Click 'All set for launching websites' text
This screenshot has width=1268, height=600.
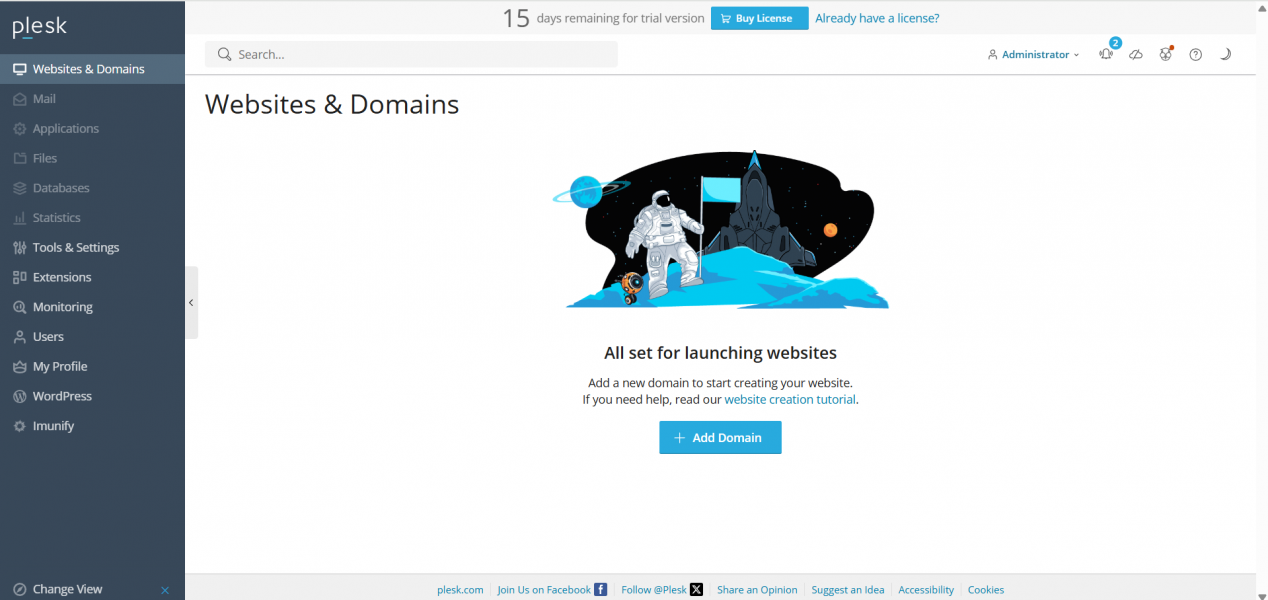720,353
